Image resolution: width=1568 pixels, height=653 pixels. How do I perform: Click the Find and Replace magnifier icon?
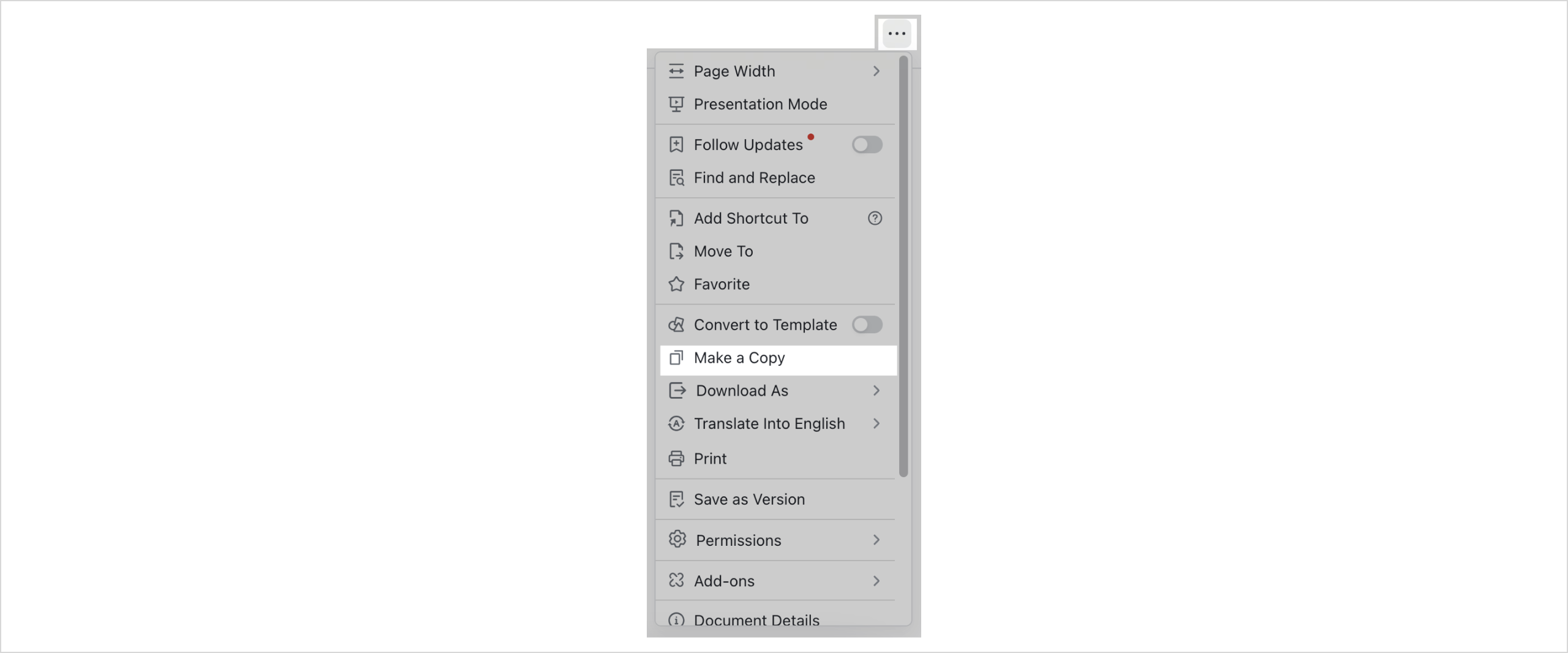677,178
